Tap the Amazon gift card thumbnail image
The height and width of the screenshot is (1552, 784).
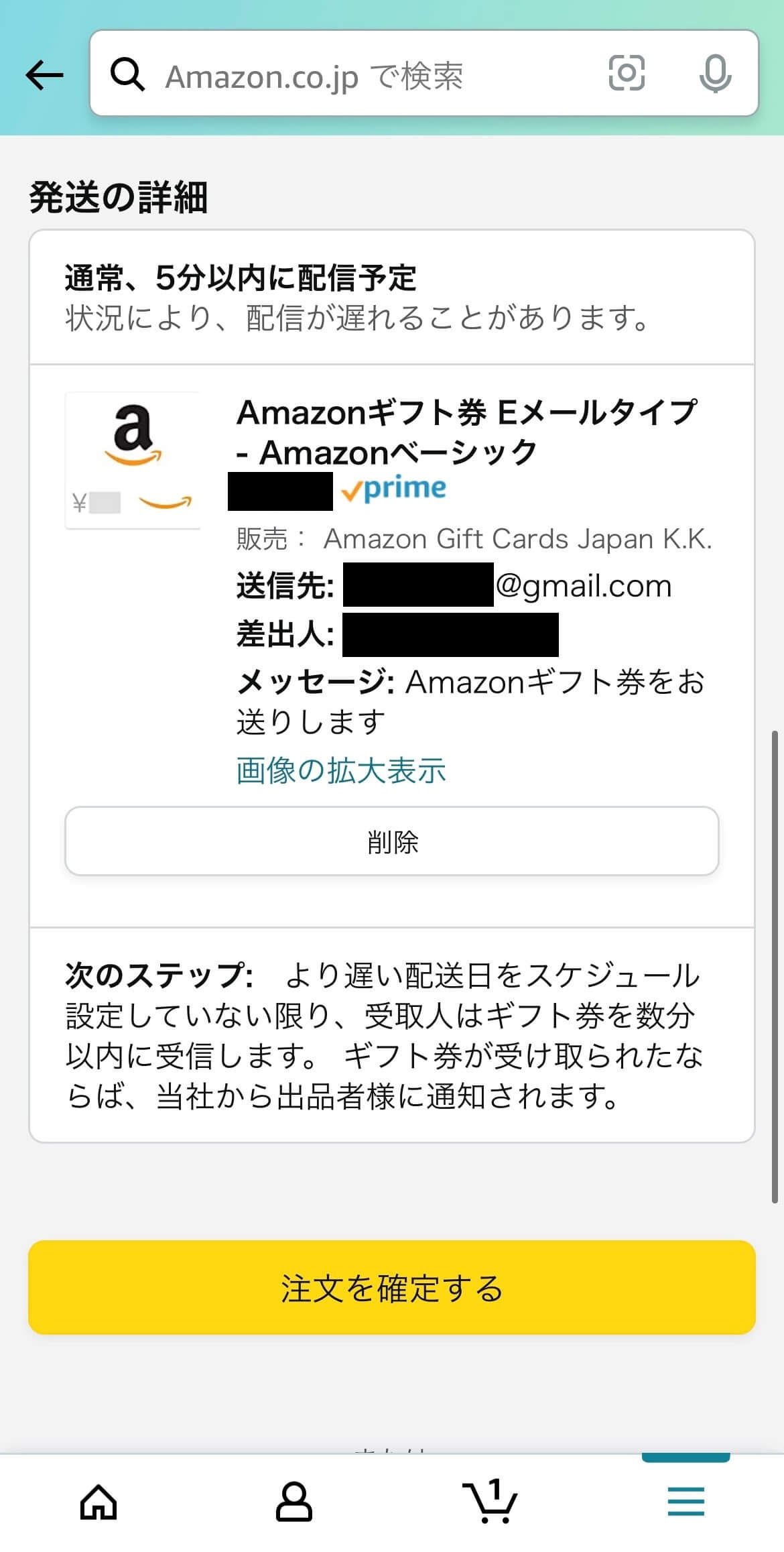click(x=133, y=459)
